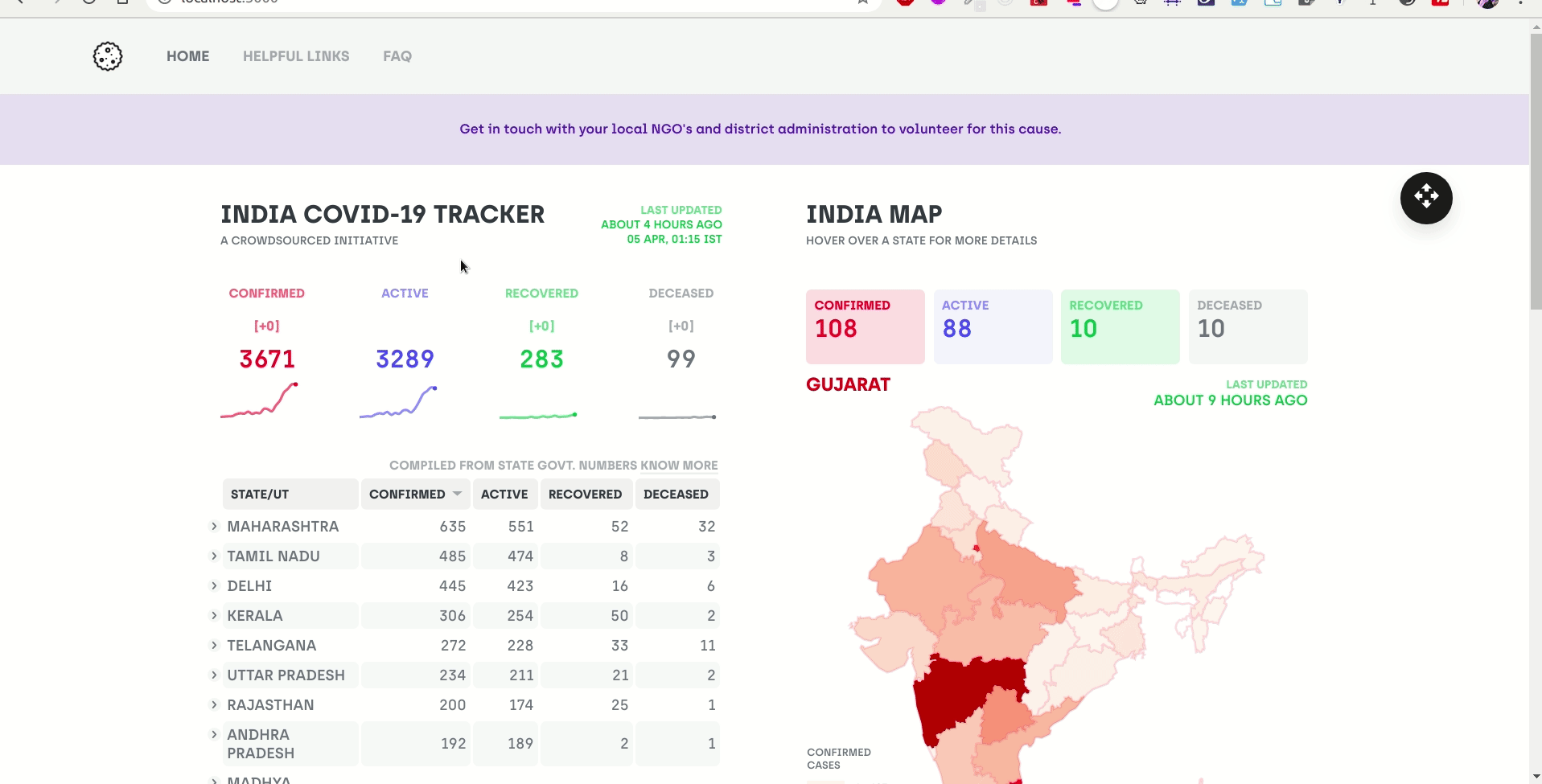Click the MAHARASHTRA state name

(x=283, y=527)
